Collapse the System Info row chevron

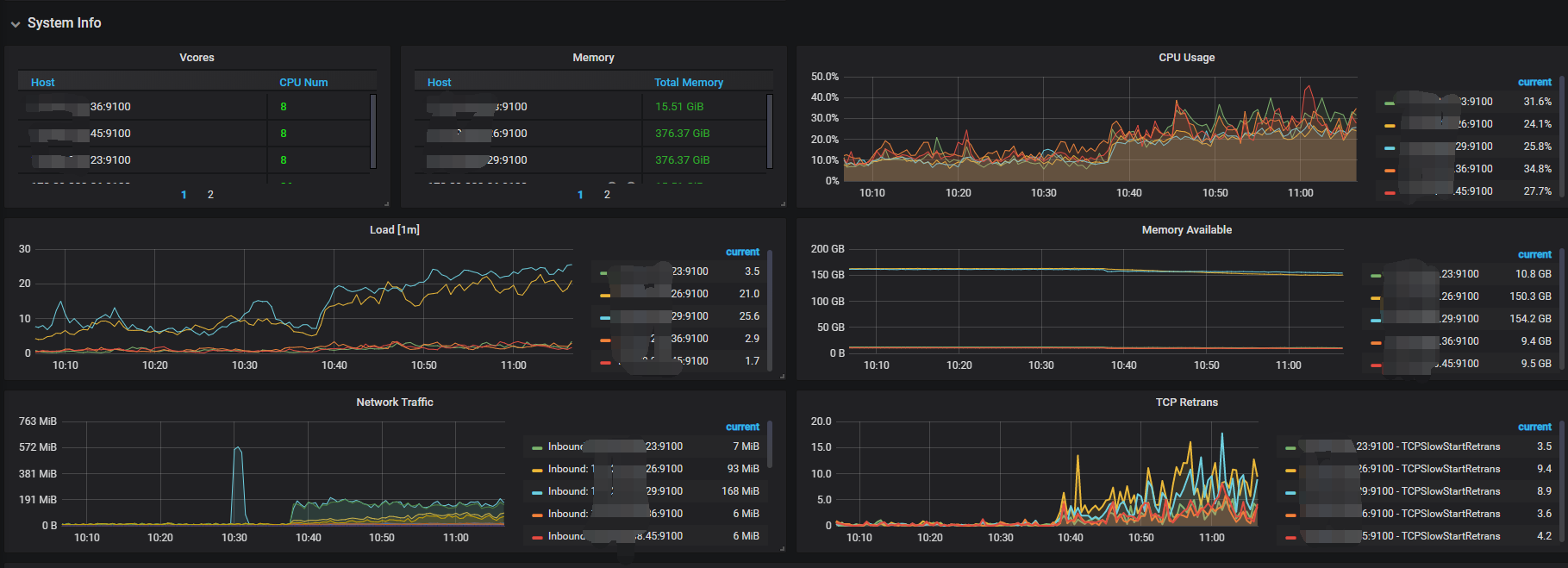click(16, 24)
